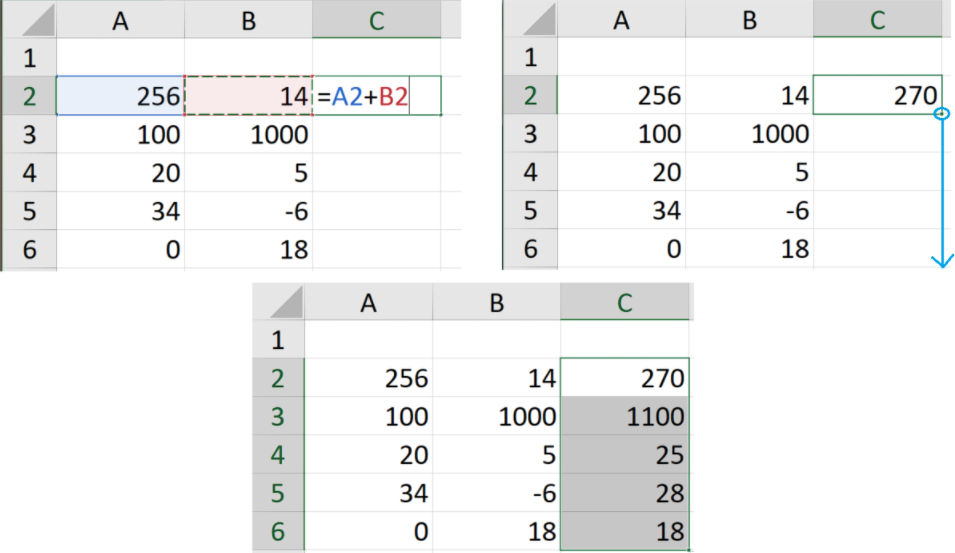
Task: Select column A header above blue-highlighted 256 cell
Action: click(x=121, y=20)
